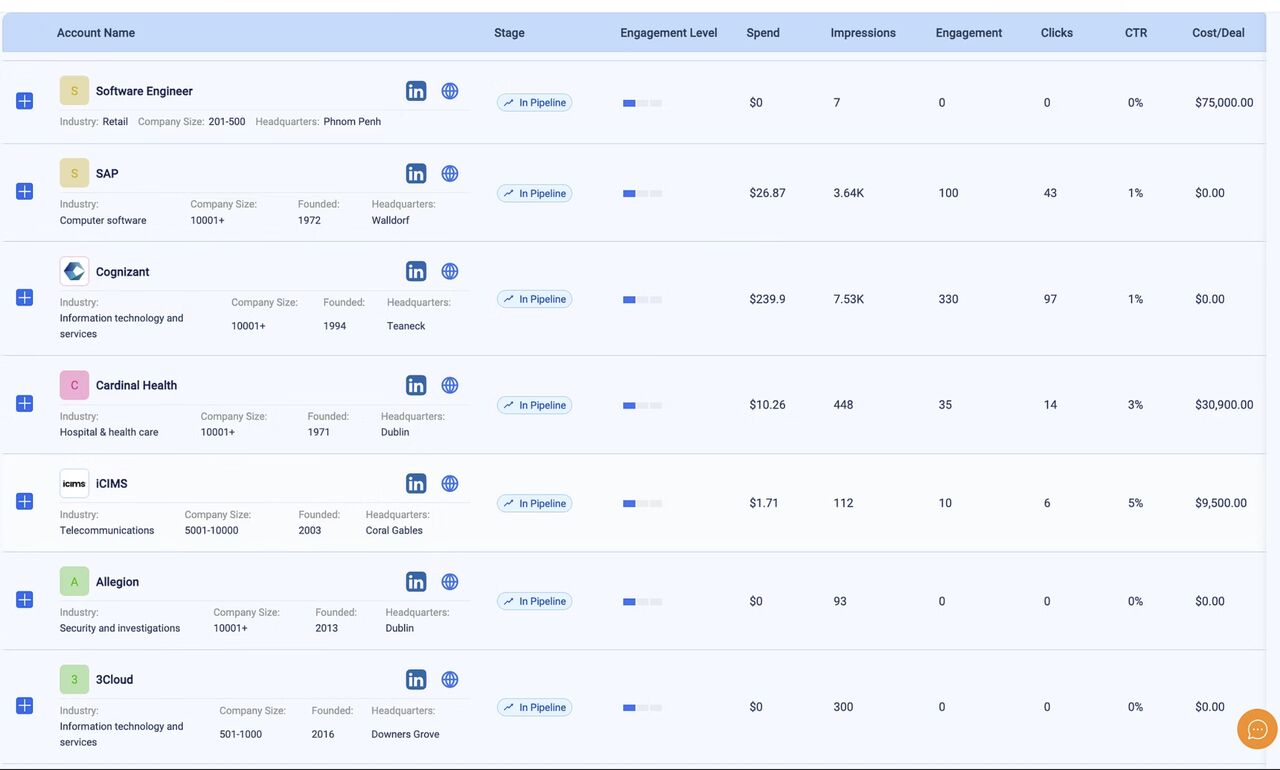This screenshot has width=1280, height=770.
Task: Expand the 3Cloud account row
Action: tap(25, 705)
